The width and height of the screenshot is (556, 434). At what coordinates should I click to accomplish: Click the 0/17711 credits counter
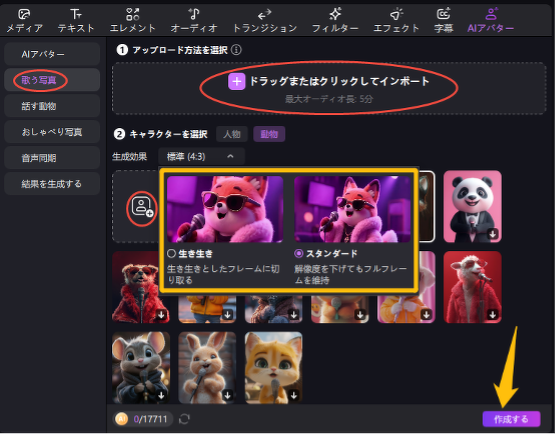click(x=150, y=419)
